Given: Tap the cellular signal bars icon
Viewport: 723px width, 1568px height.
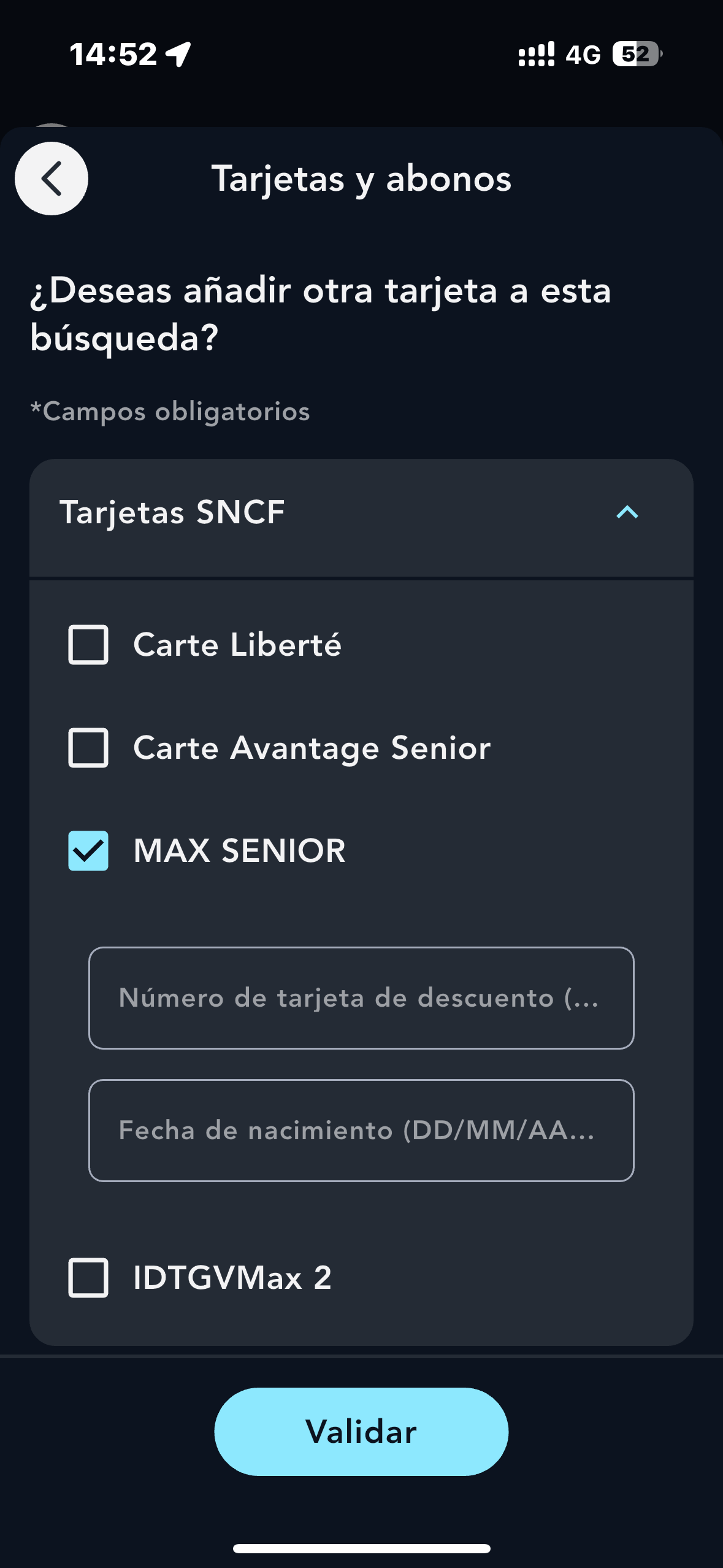Looking at the screenshot, I should pyautogui.click(x=536, y=54).
